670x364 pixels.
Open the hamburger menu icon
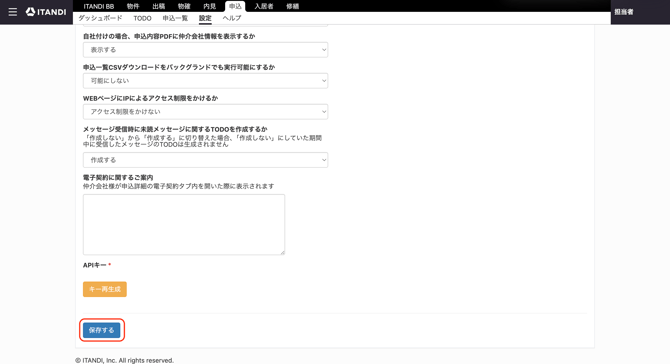coord(13,12)
